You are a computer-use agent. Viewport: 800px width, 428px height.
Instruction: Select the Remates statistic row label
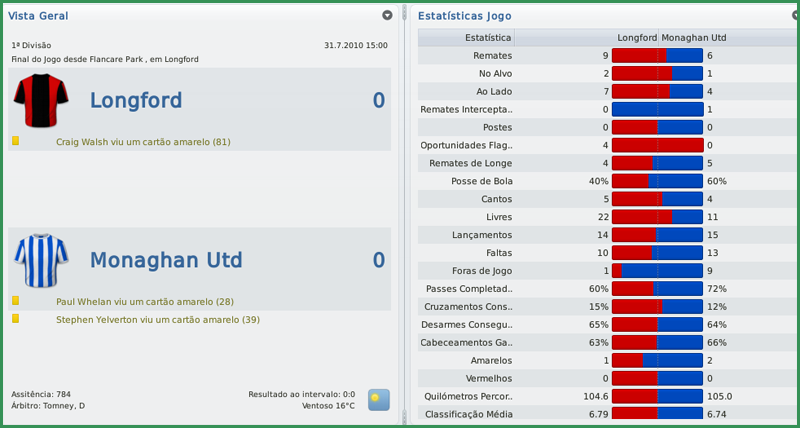[492, 56]
